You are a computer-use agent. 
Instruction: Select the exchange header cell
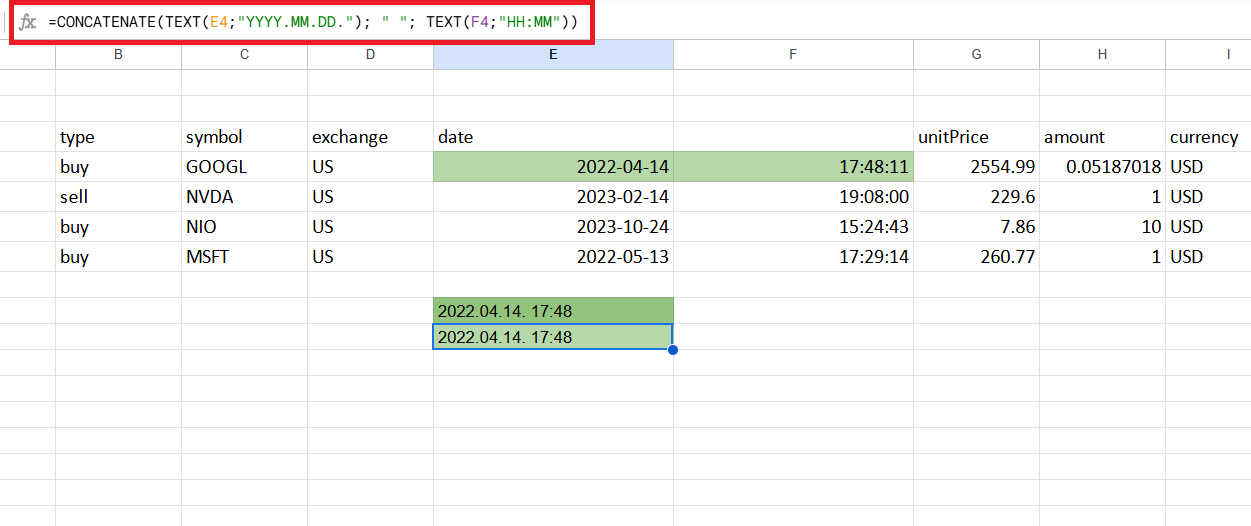tap(370, 137)
